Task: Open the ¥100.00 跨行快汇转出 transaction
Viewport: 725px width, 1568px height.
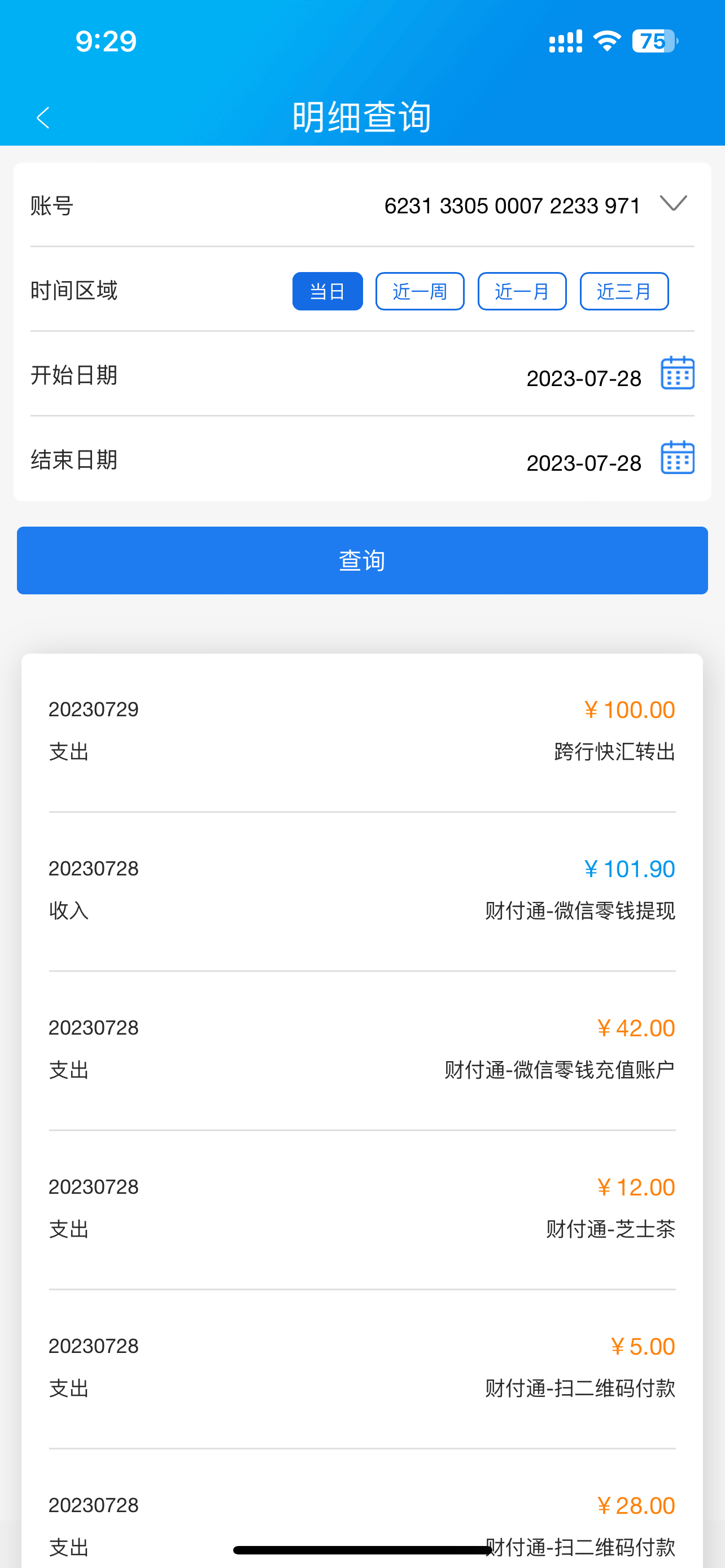Action: (x=362, y=730)
